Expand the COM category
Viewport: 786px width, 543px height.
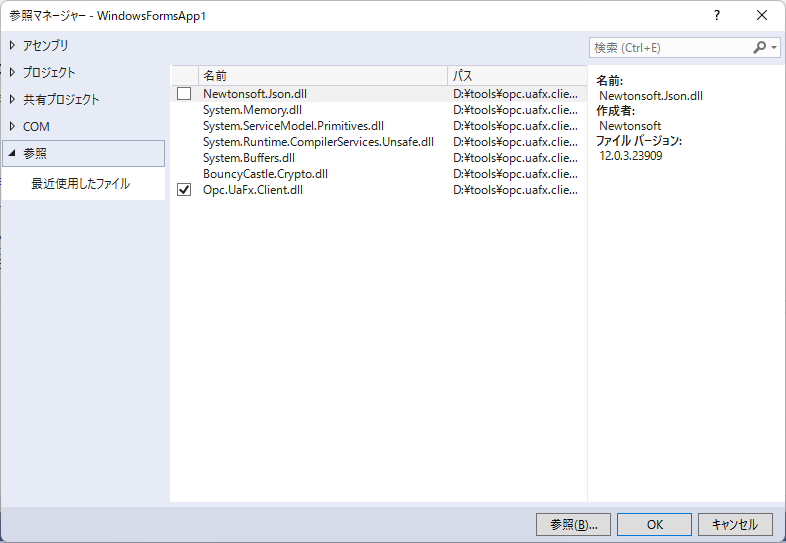tap(12, 126)
